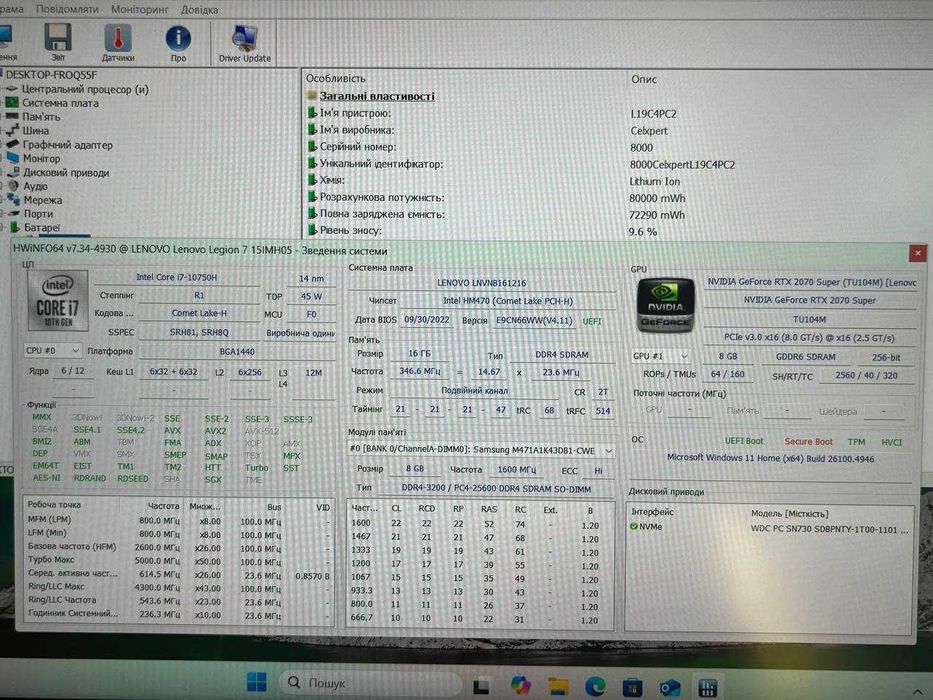Click design capacity value 80000 mWh
Image resolution: width=933 pixels, height=700 pixels.
coord(657,198)
